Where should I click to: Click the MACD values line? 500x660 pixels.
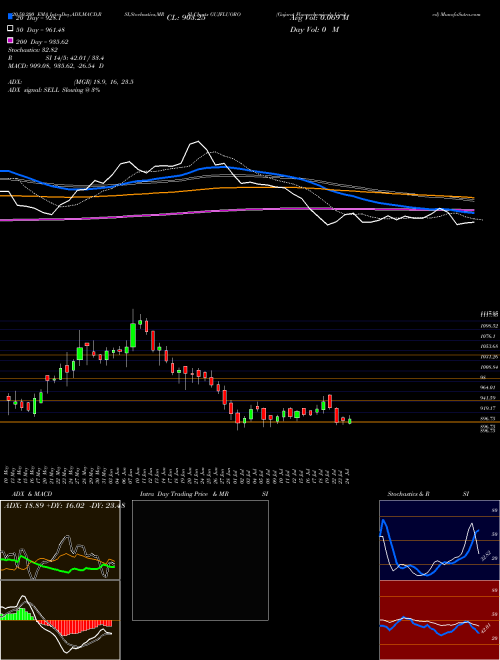tap(56, 66)
